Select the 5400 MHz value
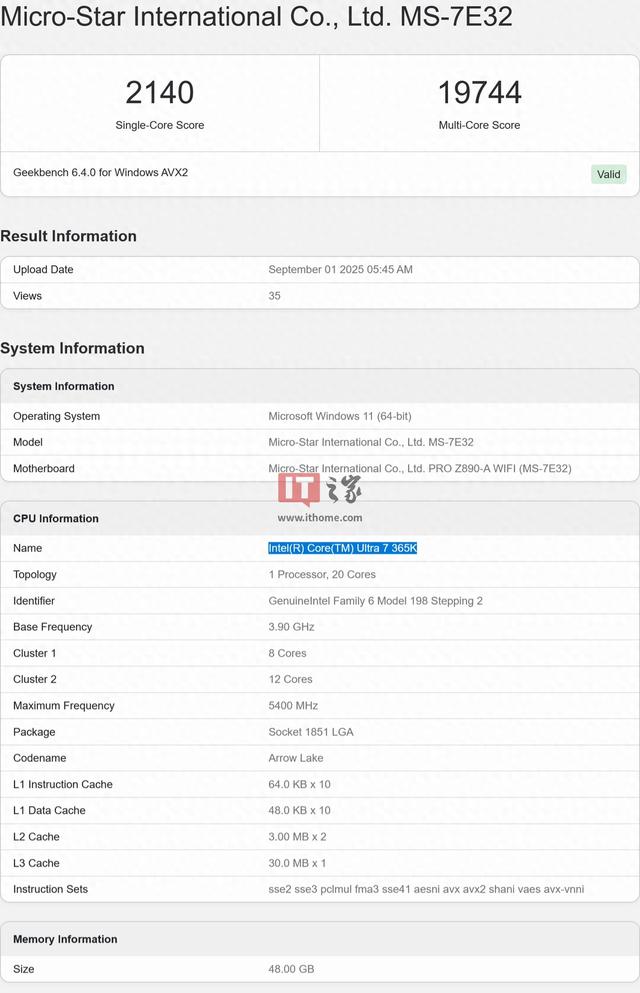Viewport: 640px width, 993px height. (293, 705)
